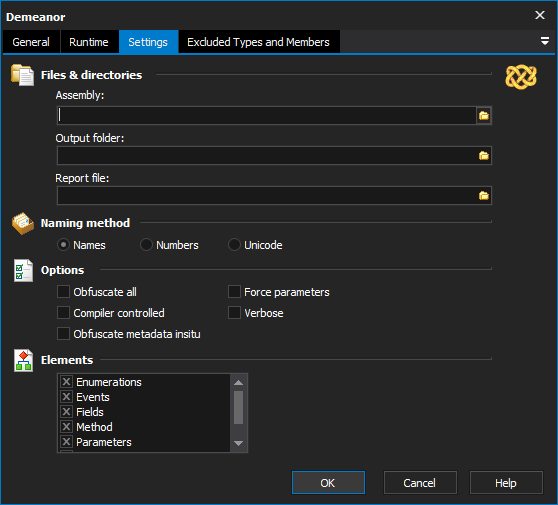Click the Elements list scrollbar thumb
Viewport: 558px width, 505px height.
tap(238, 407)
